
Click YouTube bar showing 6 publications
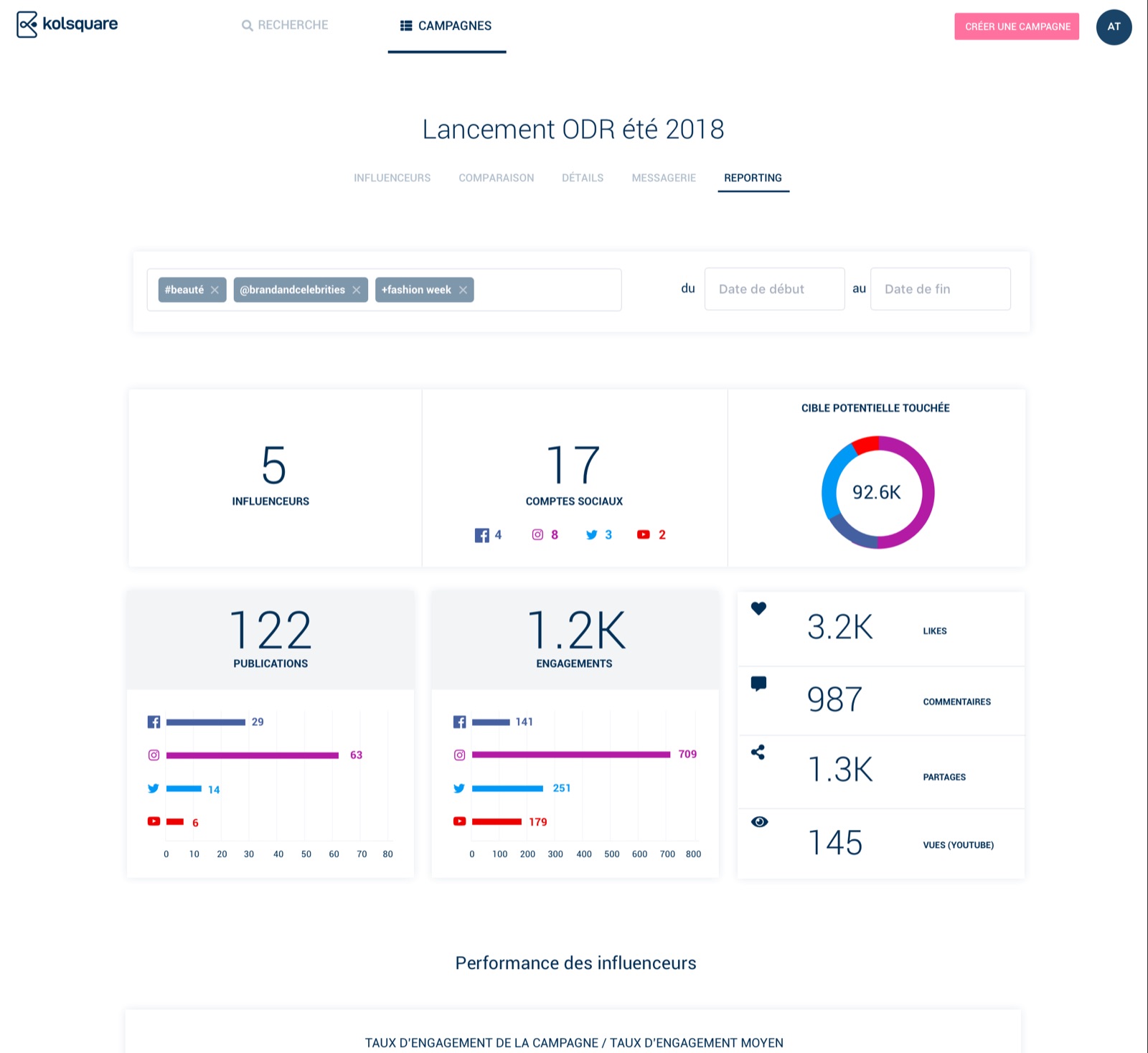coord(175,822)
